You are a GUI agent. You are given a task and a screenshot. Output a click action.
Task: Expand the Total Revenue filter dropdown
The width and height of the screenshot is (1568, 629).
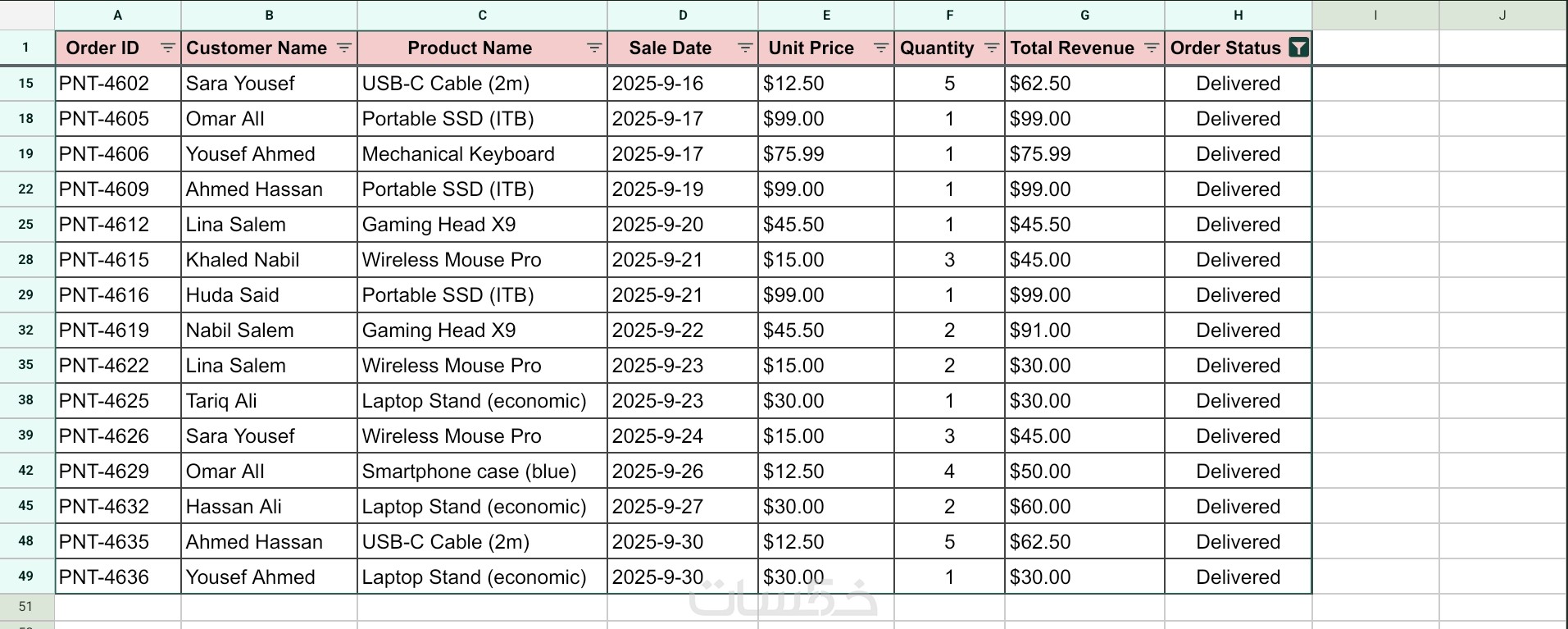coord(1152,48)
